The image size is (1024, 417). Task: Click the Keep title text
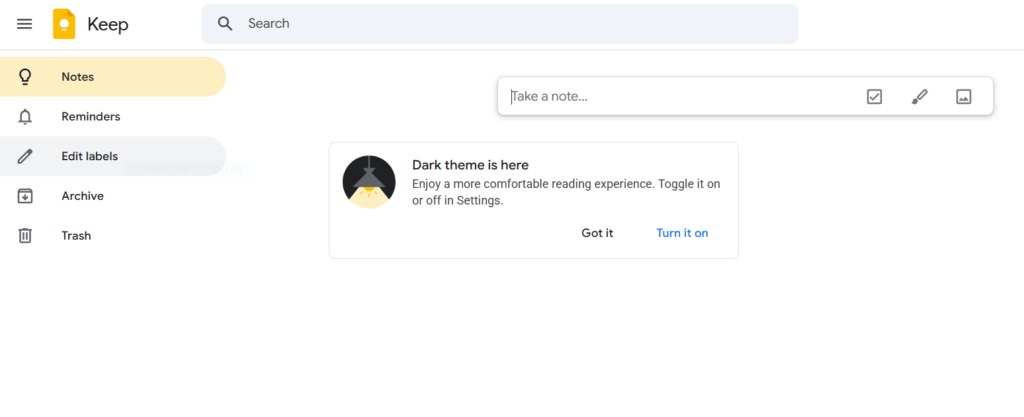108,25
